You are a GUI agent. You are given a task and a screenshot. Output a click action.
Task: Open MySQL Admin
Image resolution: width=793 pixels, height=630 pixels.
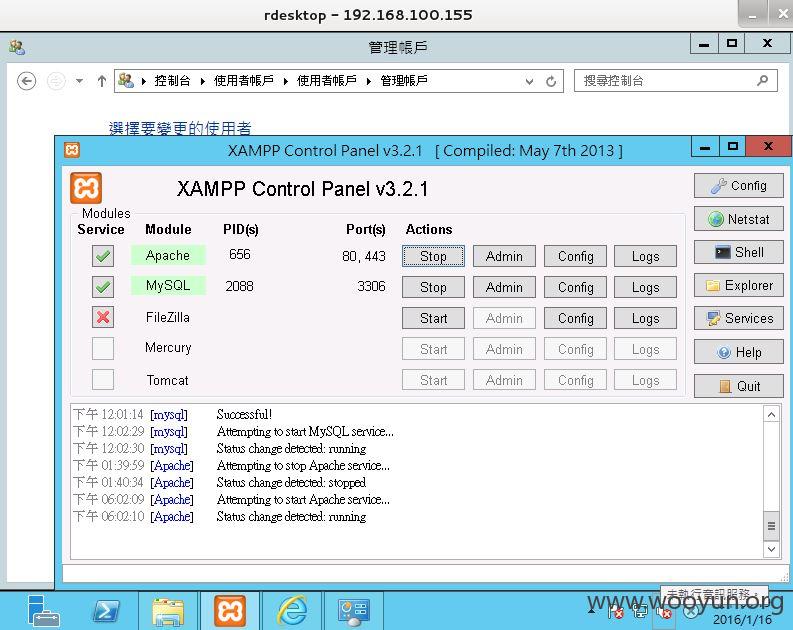(x=504, y=287)
